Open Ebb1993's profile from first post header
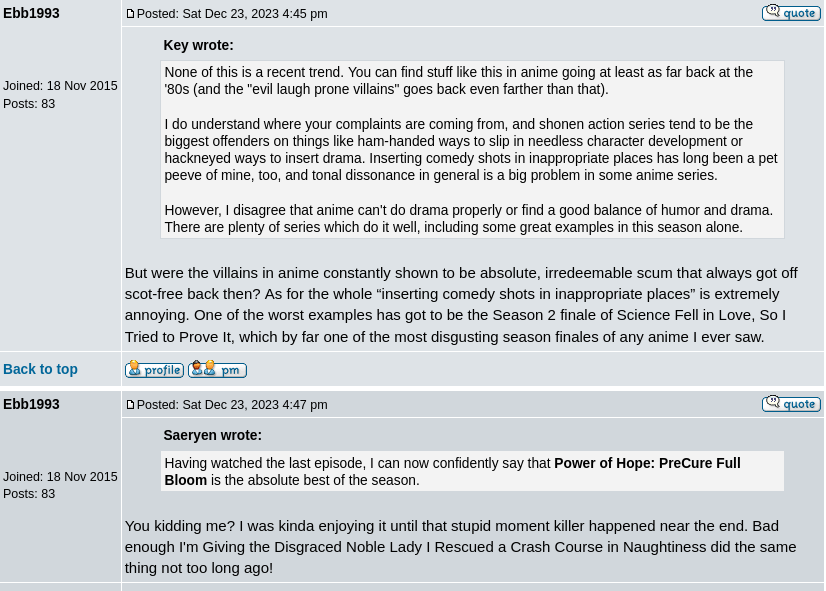 [31, 13]
